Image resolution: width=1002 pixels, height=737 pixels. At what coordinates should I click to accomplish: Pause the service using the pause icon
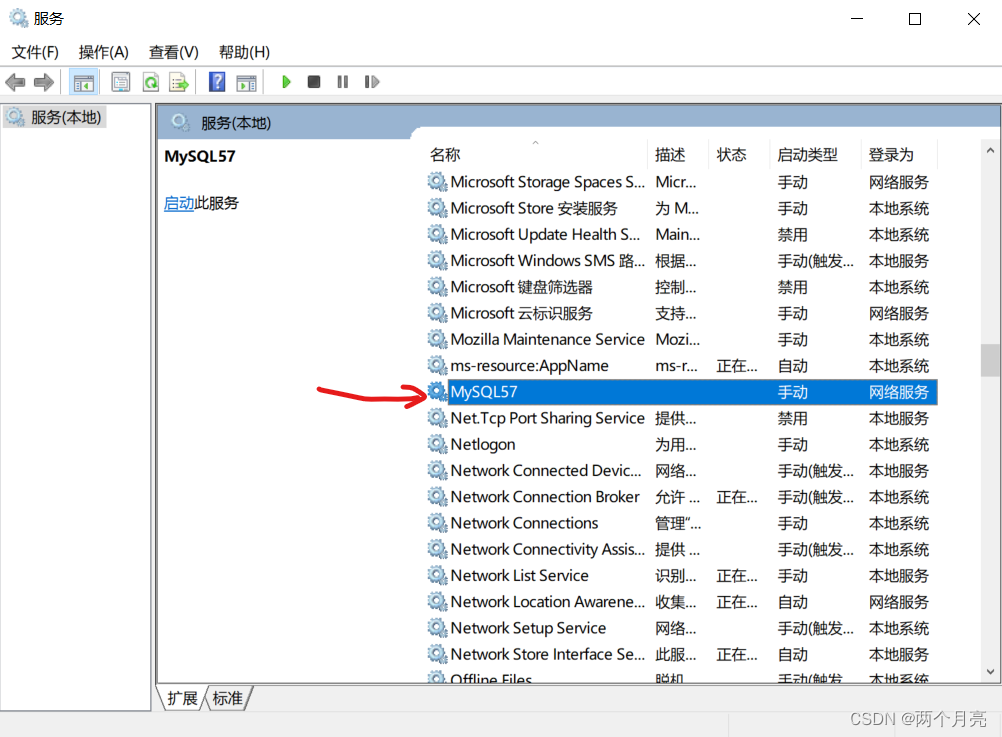(343, 82)
